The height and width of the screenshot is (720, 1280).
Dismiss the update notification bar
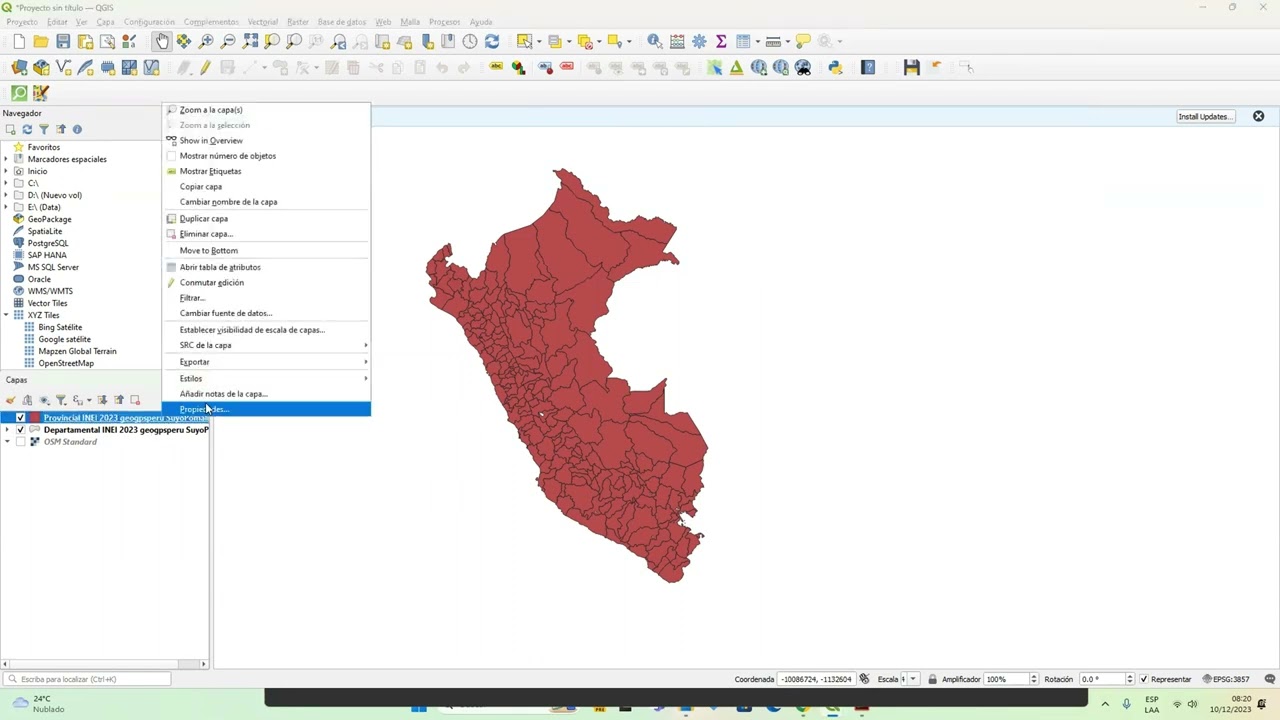coord(1258,117)
